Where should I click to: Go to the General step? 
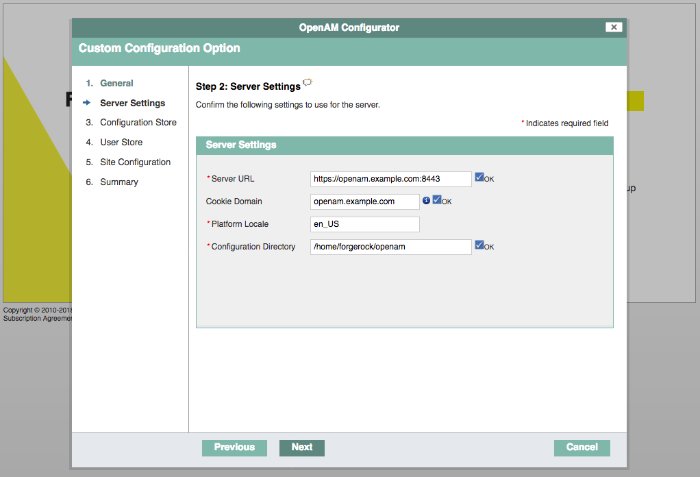pos(117,83)
